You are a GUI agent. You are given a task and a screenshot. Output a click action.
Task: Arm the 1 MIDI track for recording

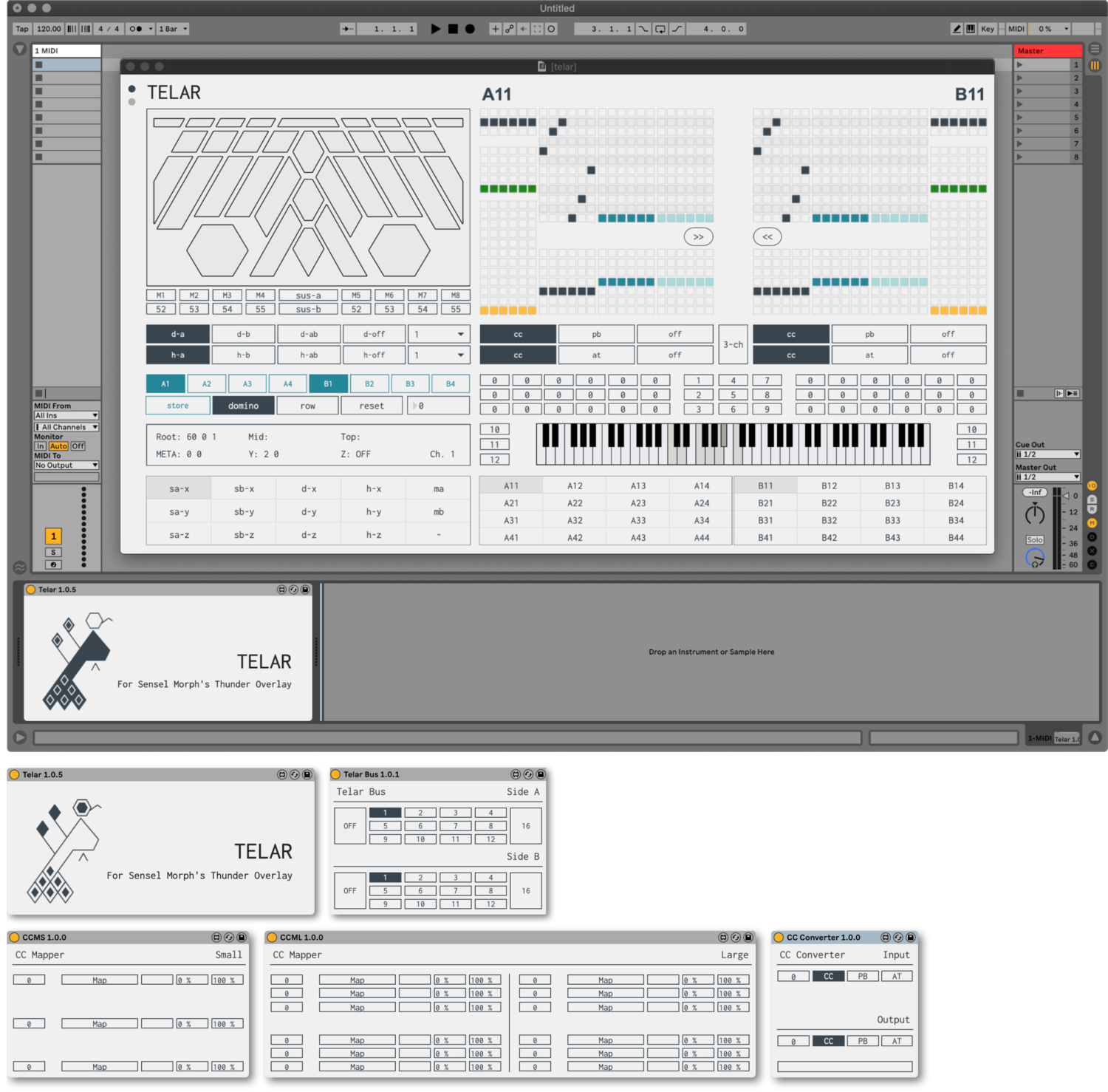point(53,565)
